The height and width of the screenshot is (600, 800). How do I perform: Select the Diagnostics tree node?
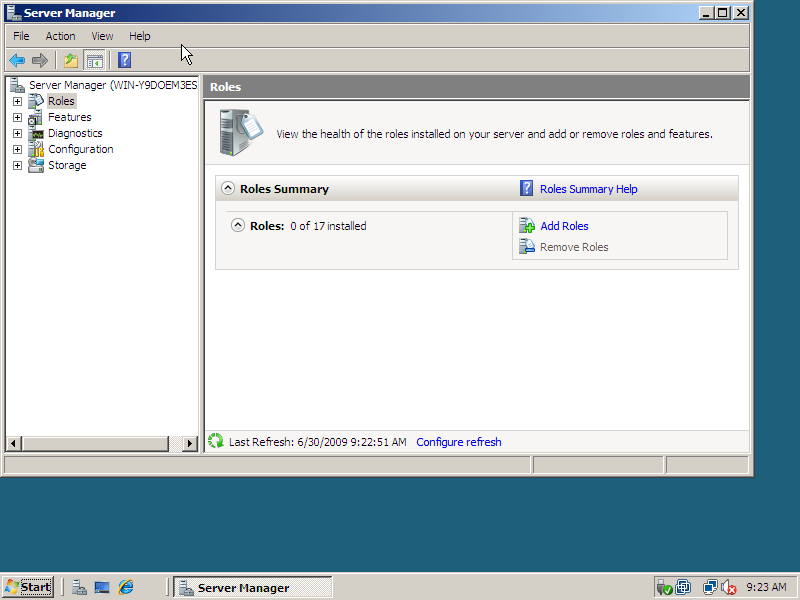pyautogui.click(x=75, y=133)
